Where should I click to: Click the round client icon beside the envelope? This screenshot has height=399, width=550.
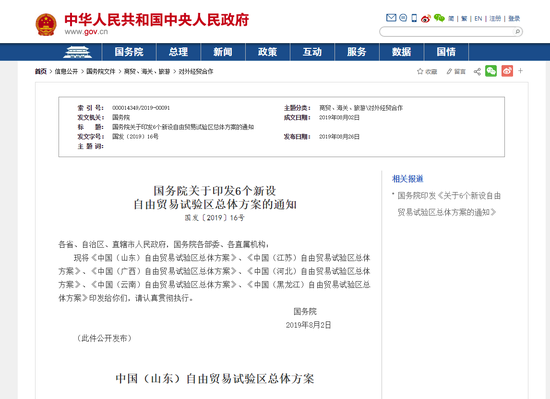(403, 18)
